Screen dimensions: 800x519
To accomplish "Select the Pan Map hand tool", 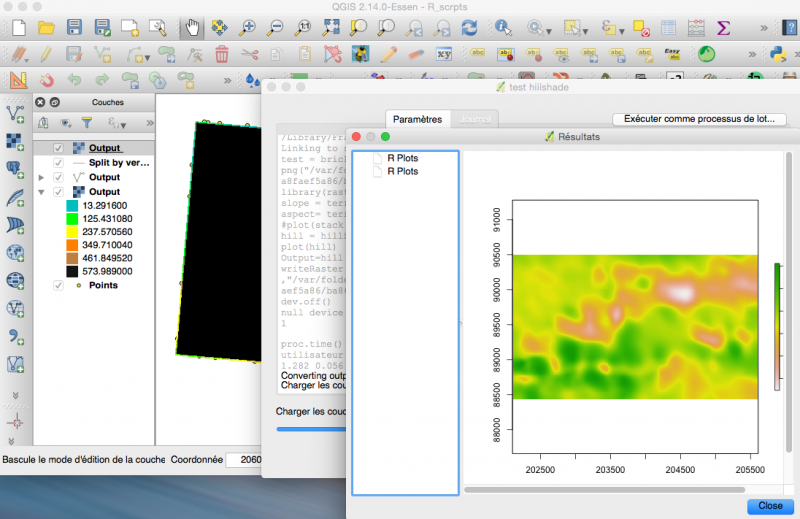I will click(192, 28).
